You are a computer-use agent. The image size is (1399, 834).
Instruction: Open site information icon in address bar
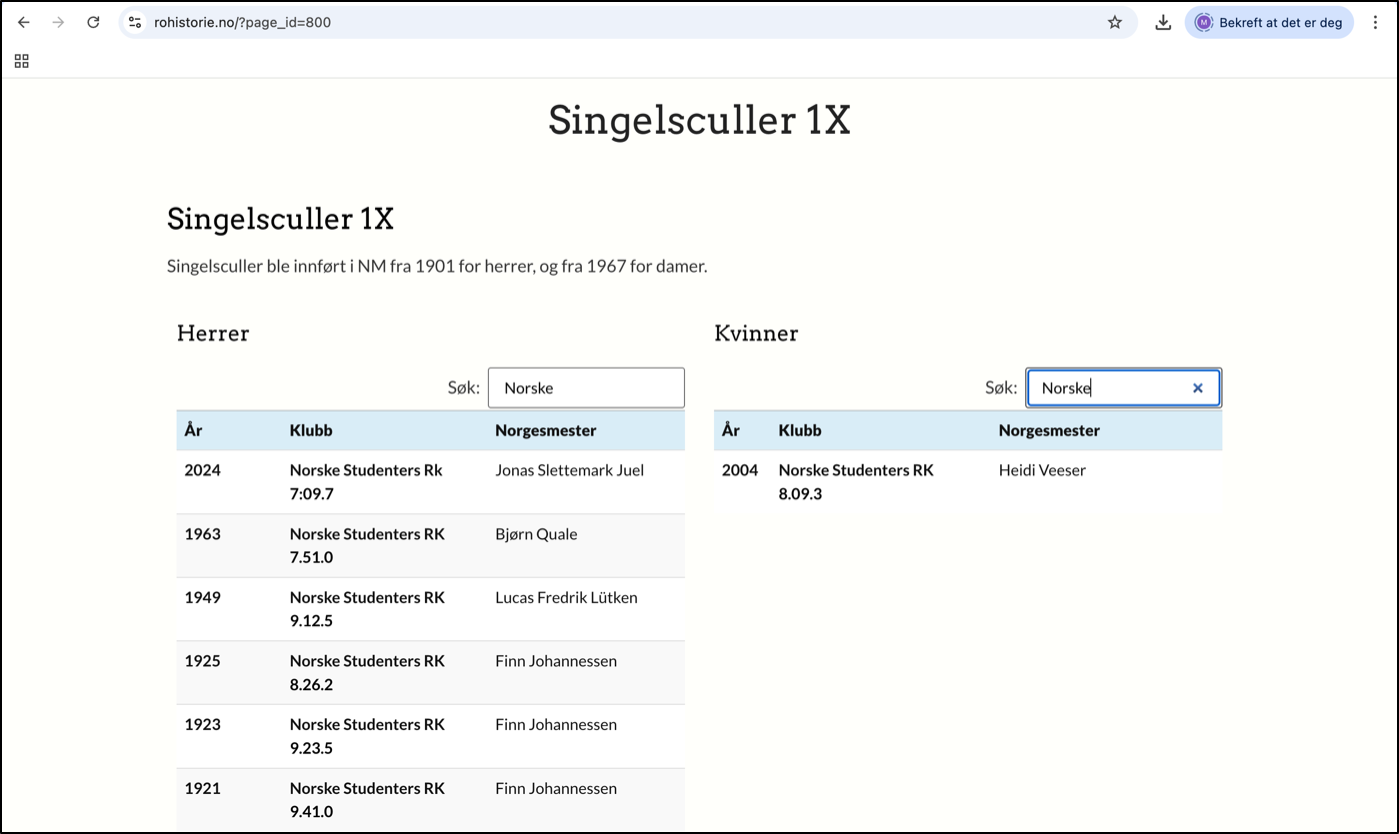coord(135,22)
